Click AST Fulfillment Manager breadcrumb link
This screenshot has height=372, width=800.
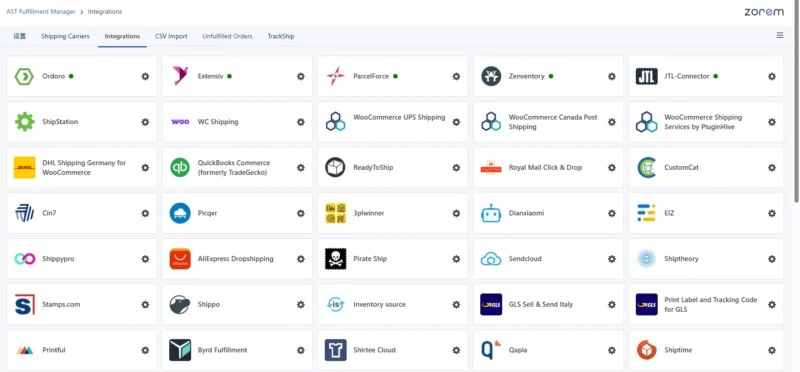[x=41, y=11]
